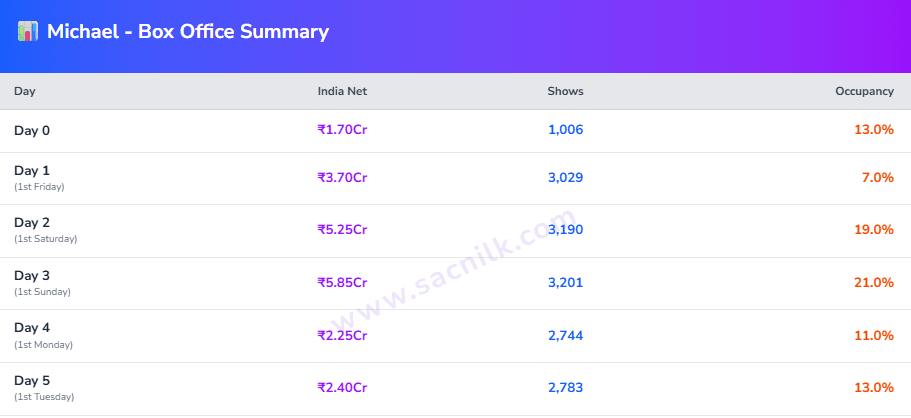Click the ₹2.40Cr India Net value
The height and width of the screenshot is (418, 911).
point(342,387)
